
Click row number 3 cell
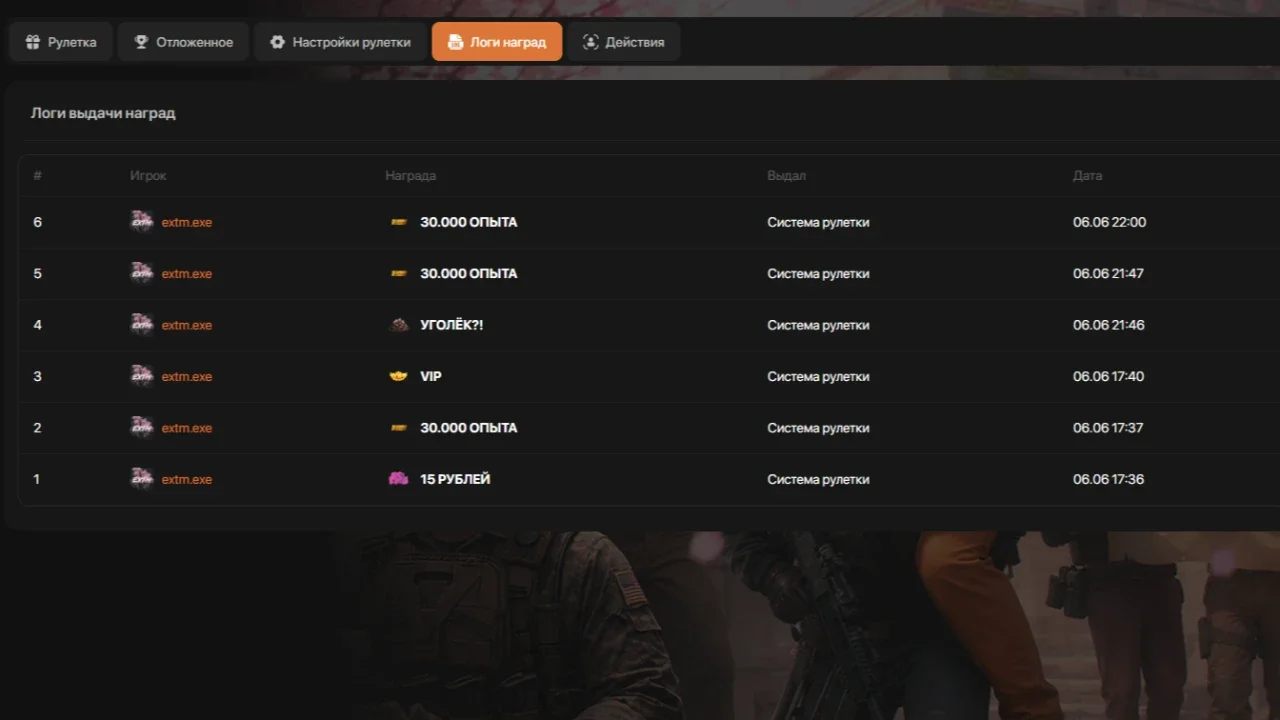[x=37, y=376]
